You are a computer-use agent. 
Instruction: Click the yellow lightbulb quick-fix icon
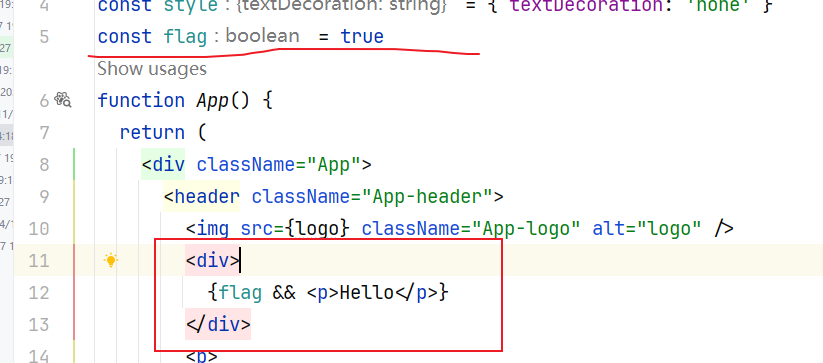tap(111, 260)
